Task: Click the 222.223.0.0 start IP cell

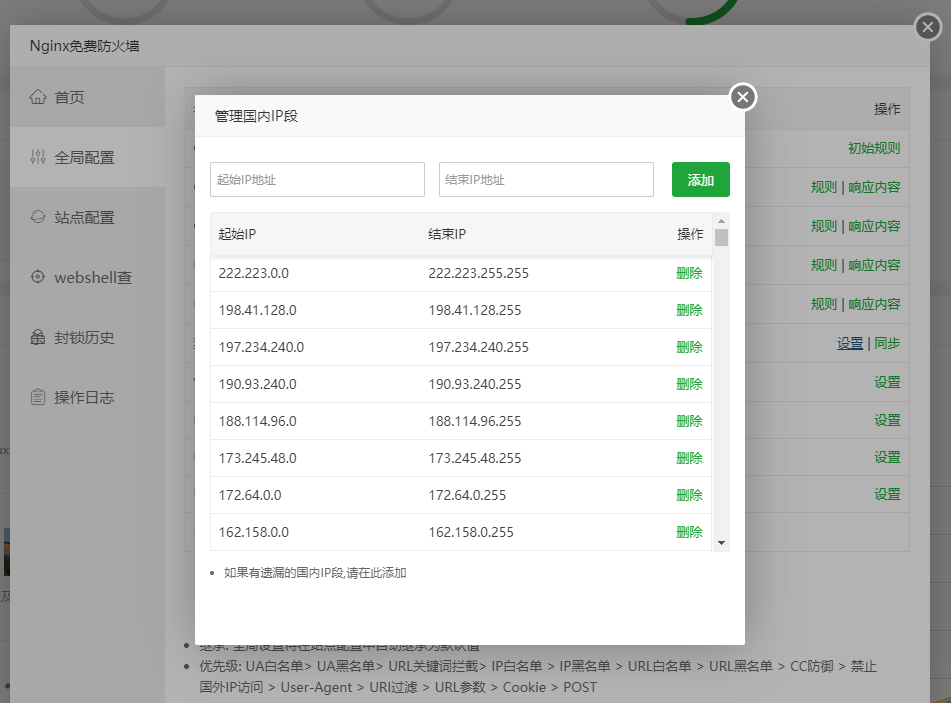Action: 254,273
